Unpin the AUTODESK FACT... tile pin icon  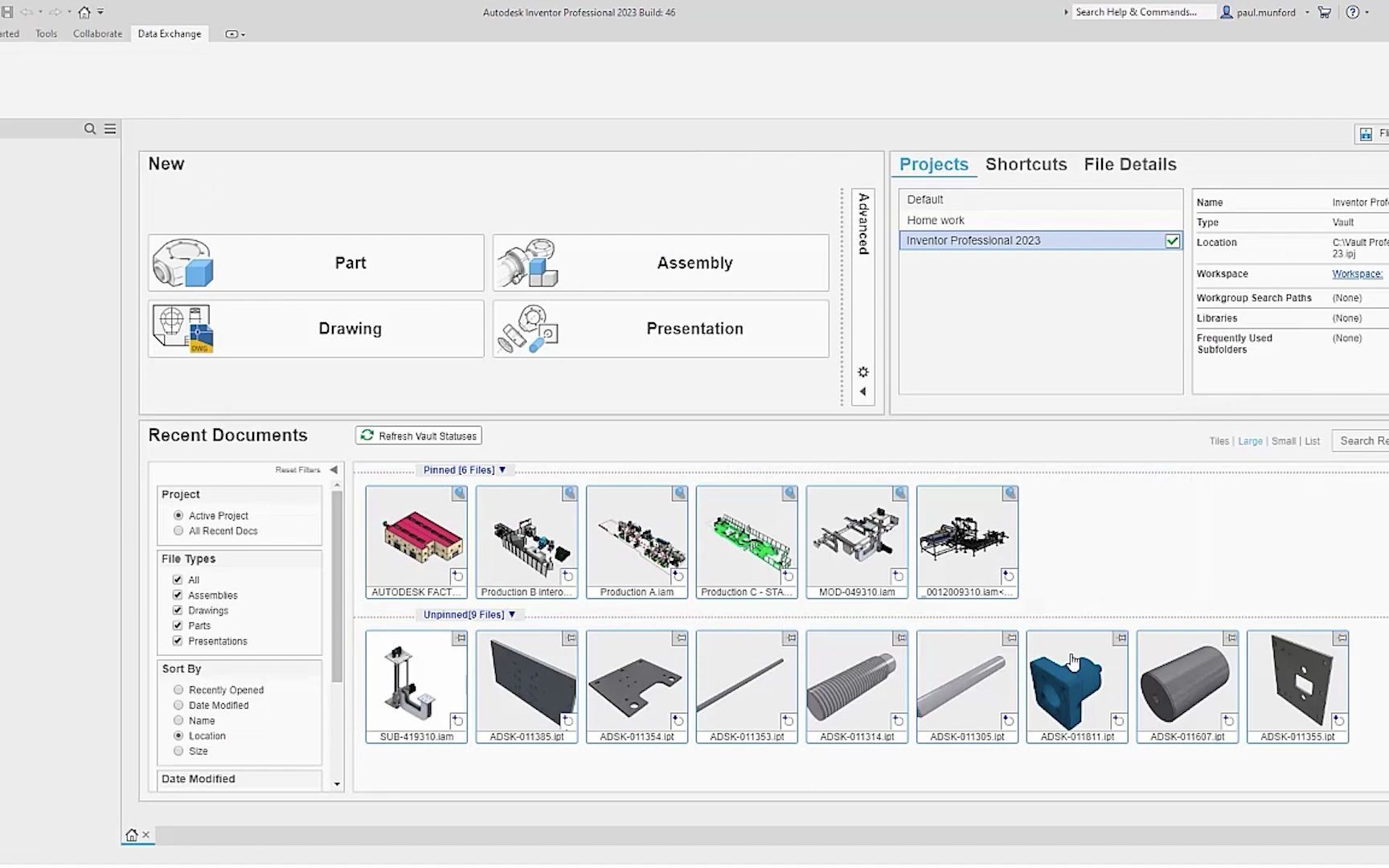pos(459,493)
